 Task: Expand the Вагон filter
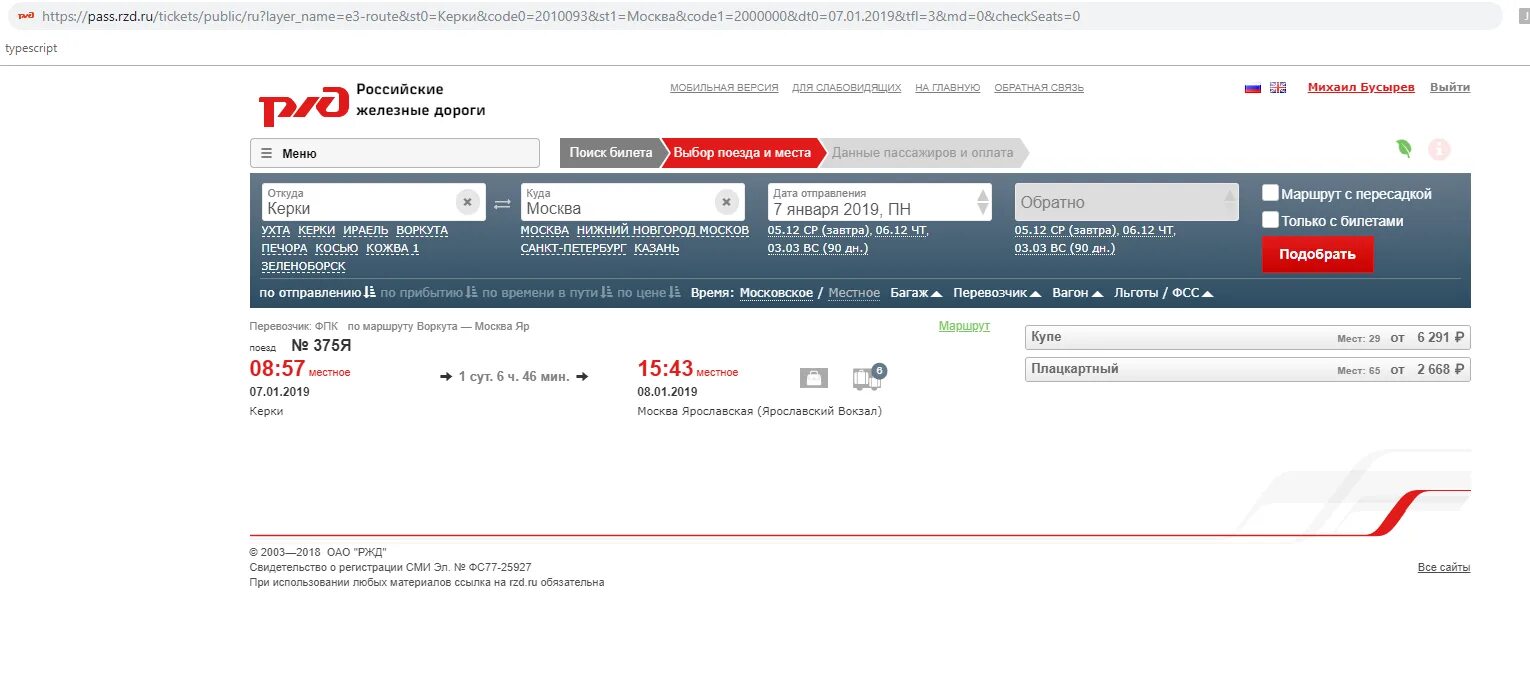point(1078,293)
